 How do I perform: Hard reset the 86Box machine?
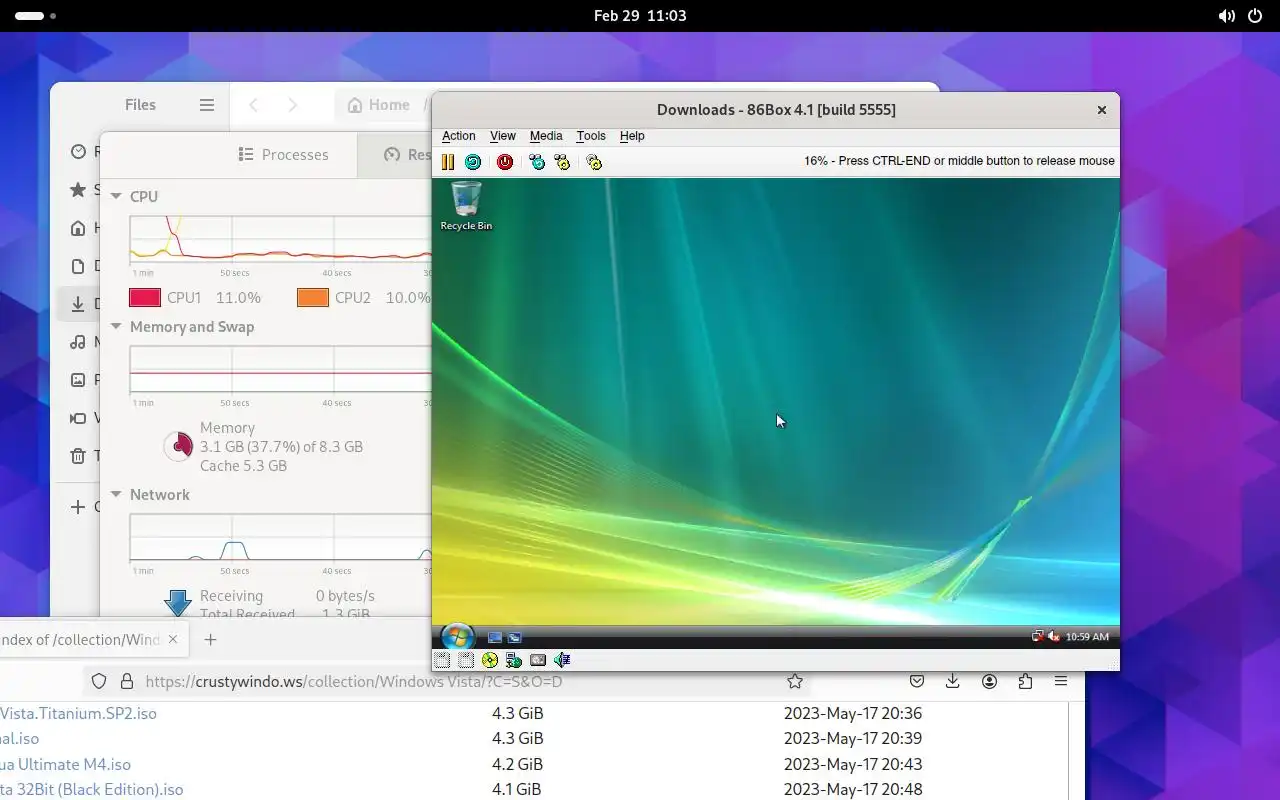pos(473,162)
